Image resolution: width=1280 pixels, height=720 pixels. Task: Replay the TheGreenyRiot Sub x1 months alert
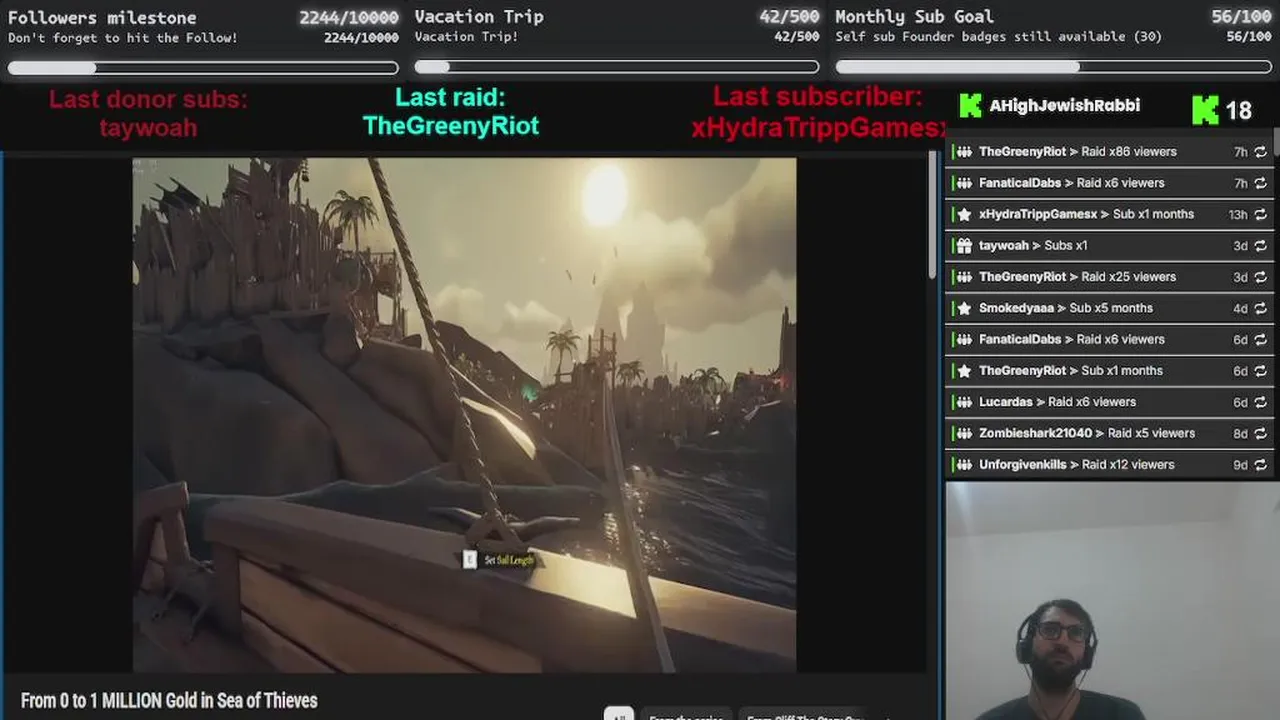[1260, 370]
